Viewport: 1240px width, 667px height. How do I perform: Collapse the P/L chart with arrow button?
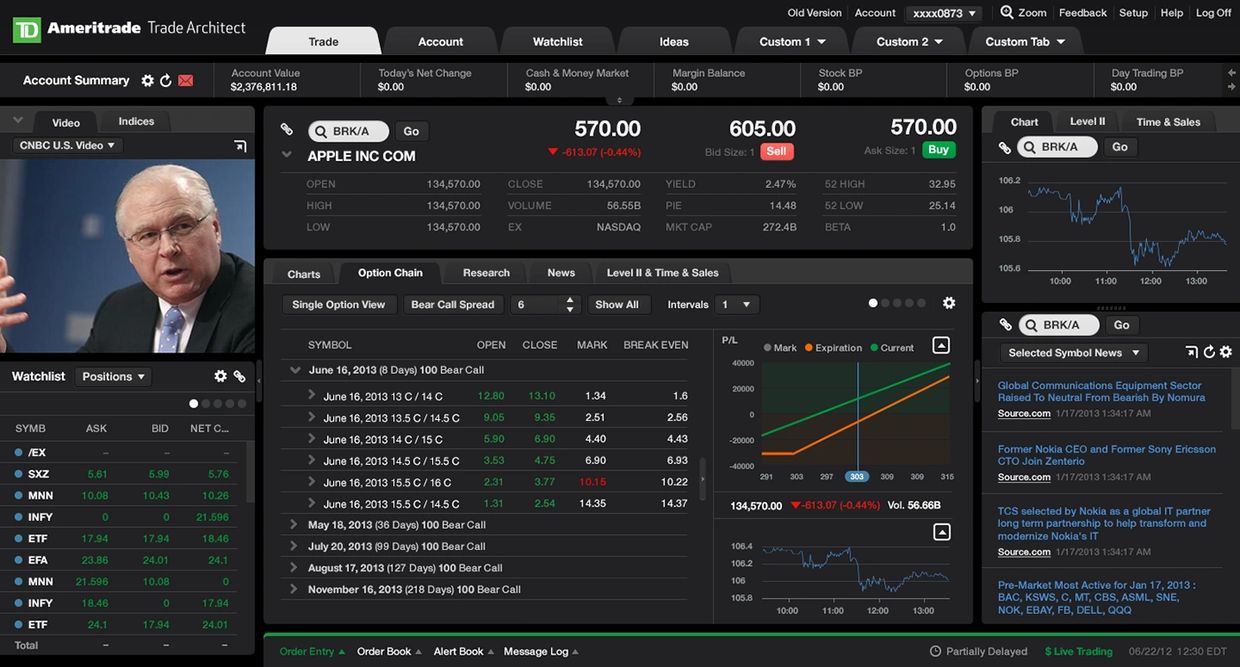[x=940, y=345]
